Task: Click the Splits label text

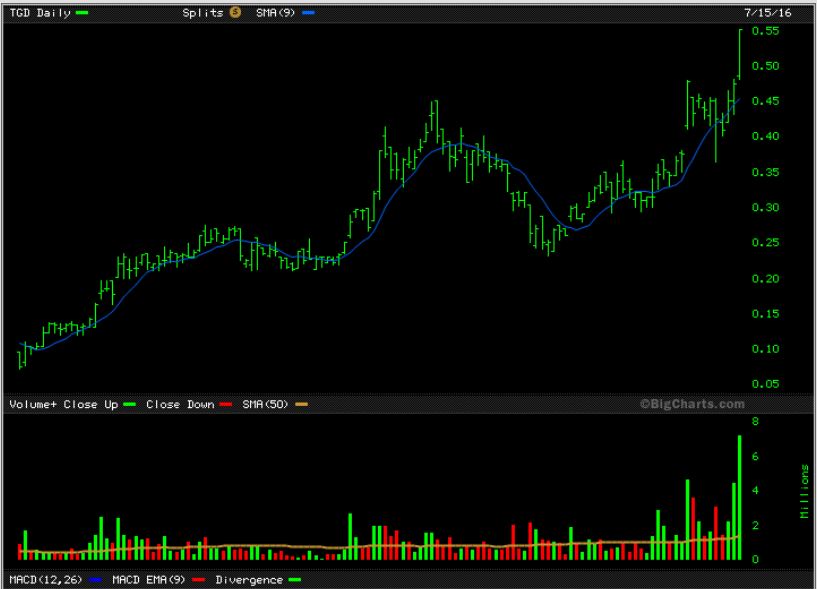Action: tap(204, 12)
